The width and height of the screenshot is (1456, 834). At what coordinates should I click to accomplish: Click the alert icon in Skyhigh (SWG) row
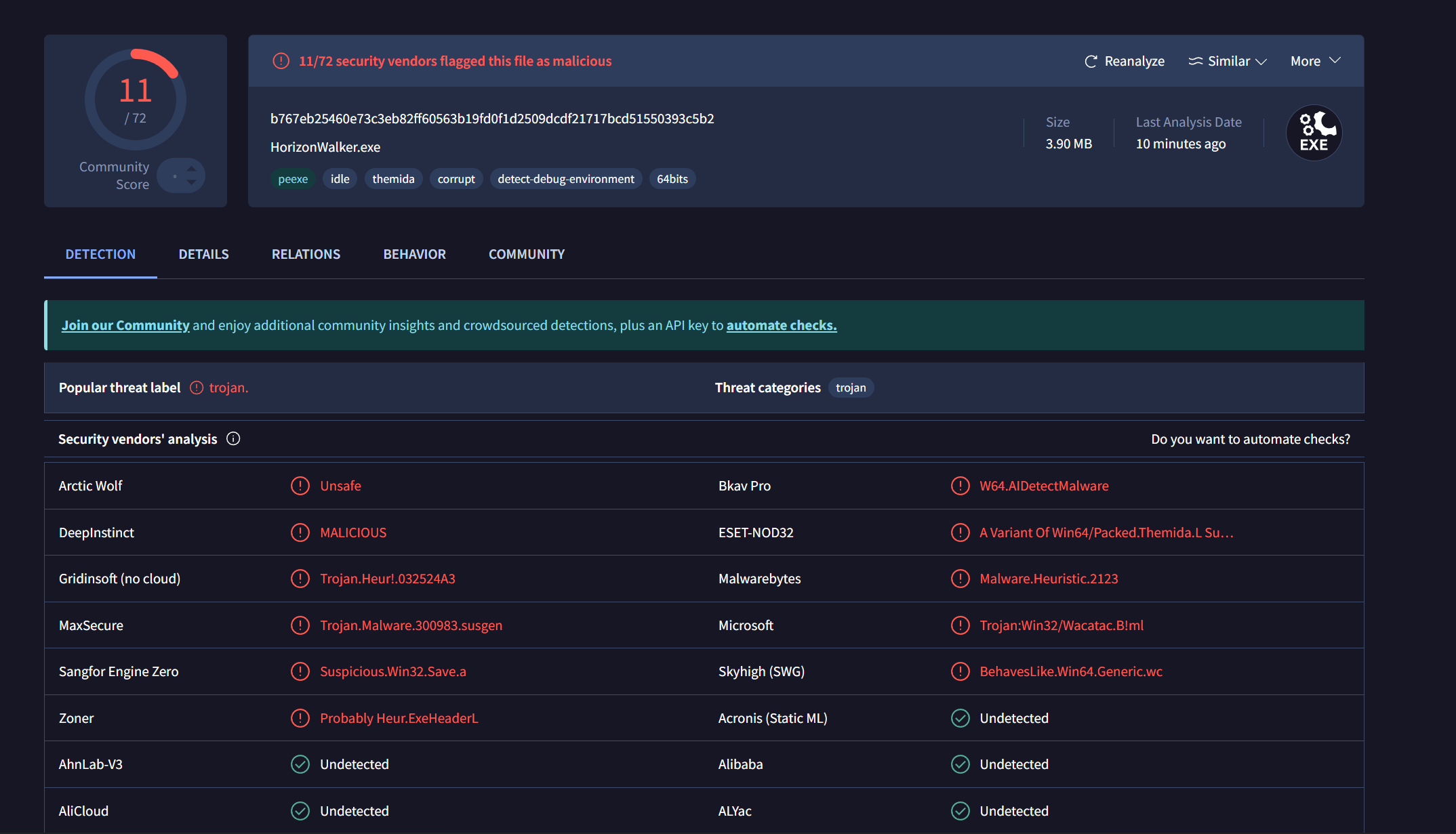[x=960, y=671]
